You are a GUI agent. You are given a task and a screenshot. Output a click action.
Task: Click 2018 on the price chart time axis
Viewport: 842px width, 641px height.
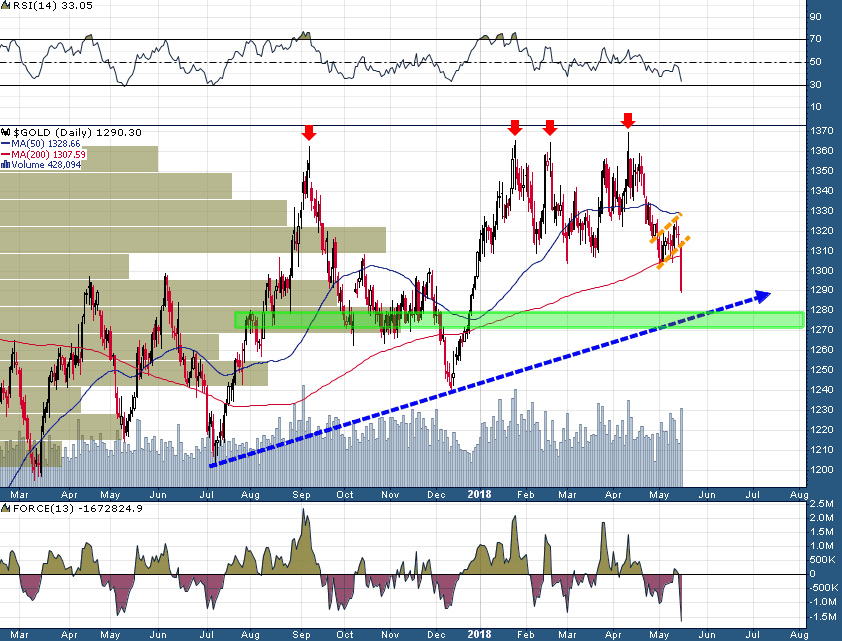pos(479,494)
